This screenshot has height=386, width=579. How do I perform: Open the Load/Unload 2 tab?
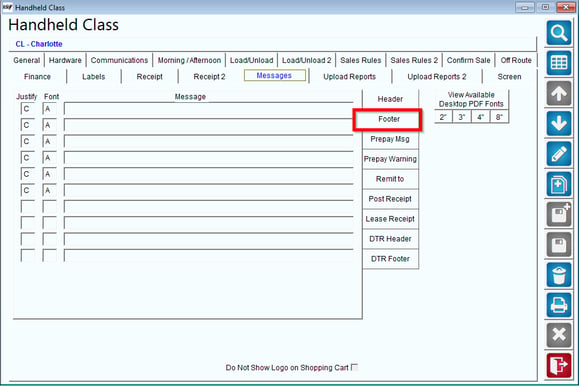pos(306,60)
